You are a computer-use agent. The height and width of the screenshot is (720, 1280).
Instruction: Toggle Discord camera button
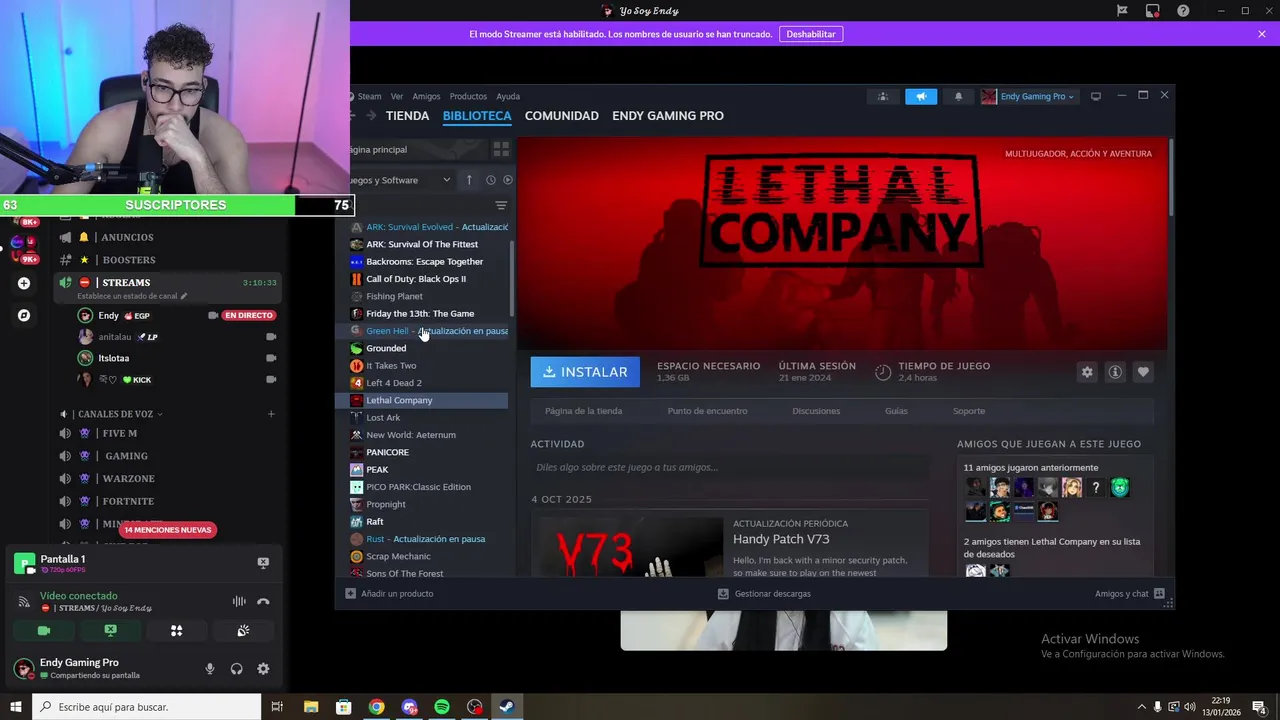point(44,631)
